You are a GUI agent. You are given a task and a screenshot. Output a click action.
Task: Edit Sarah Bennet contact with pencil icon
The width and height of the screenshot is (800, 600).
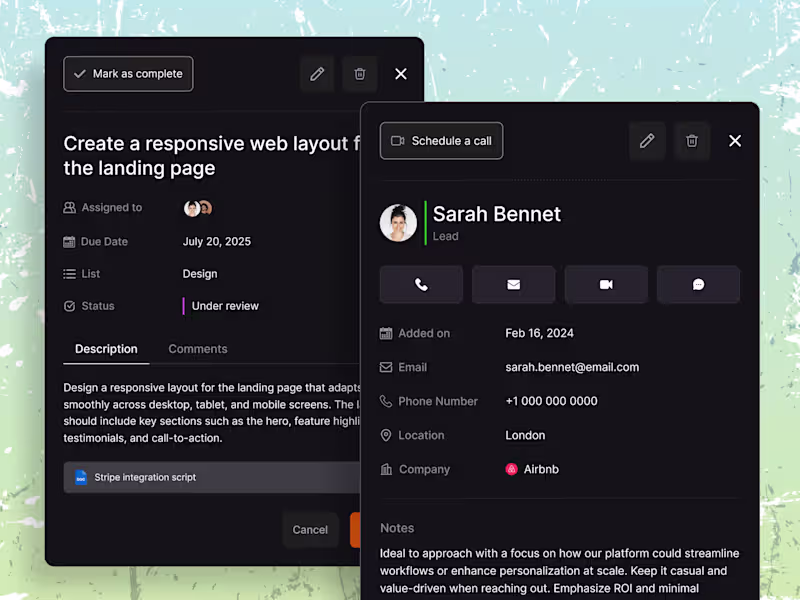(x=647, y=141)
